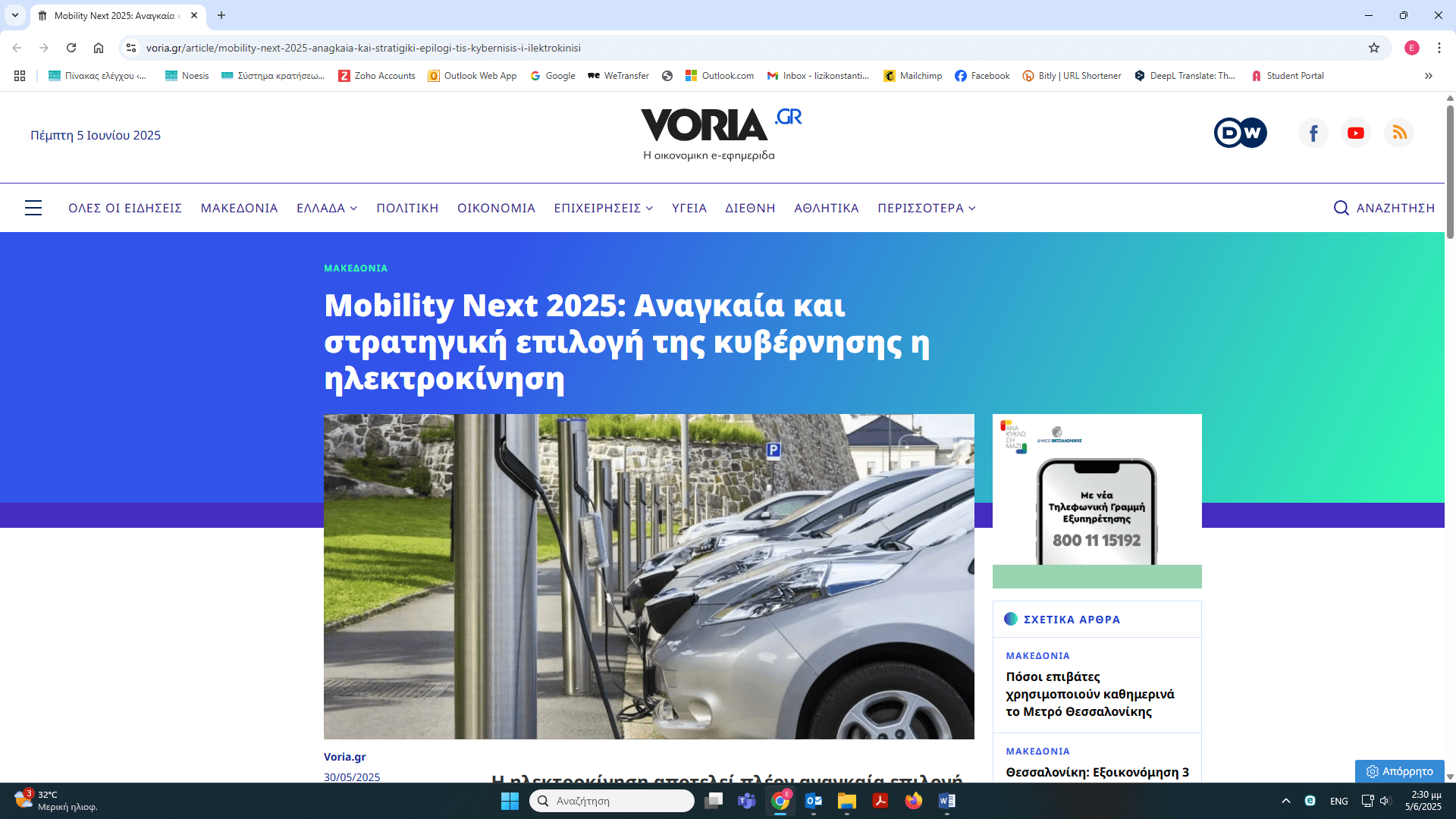Click the Windows taskbar search field
This screenshot has height=819, width=1456.
(x=612, y=801)
